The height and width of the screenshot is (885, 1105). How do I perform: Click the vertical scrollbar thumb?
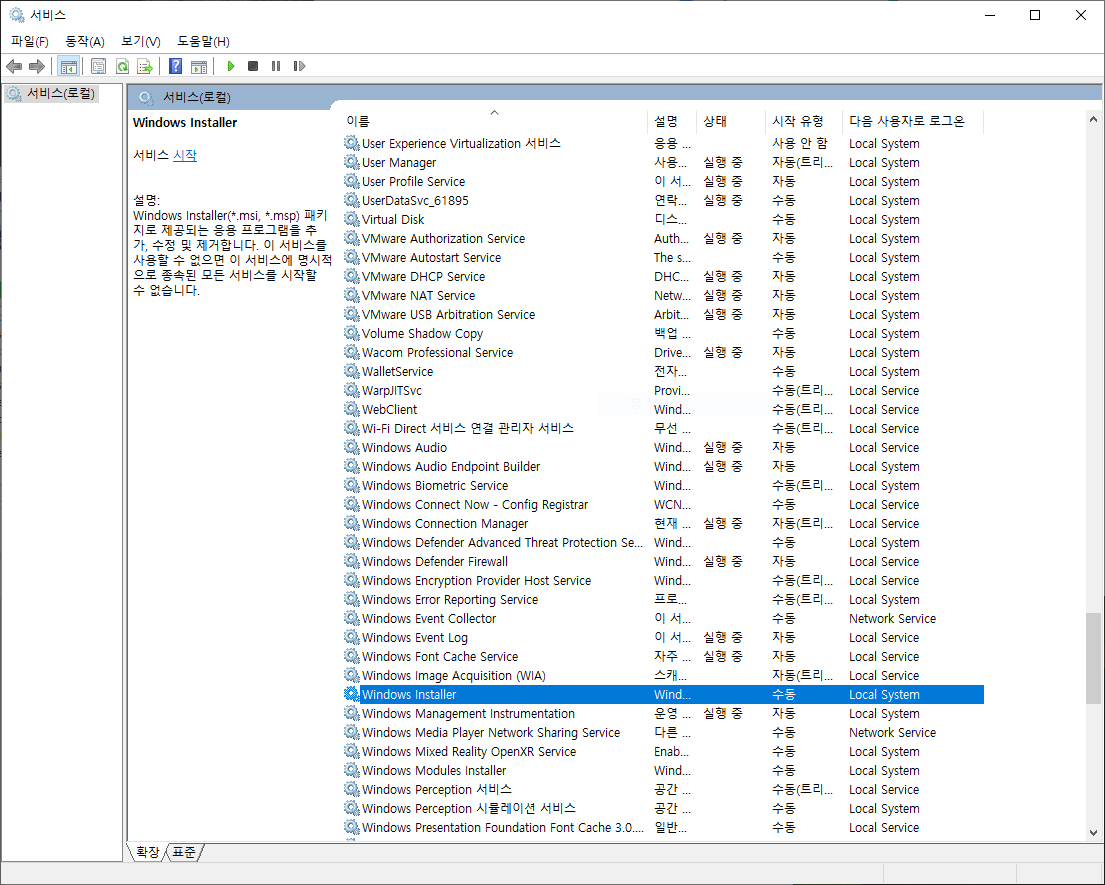pyautogui.click(x=1093, y=658)
